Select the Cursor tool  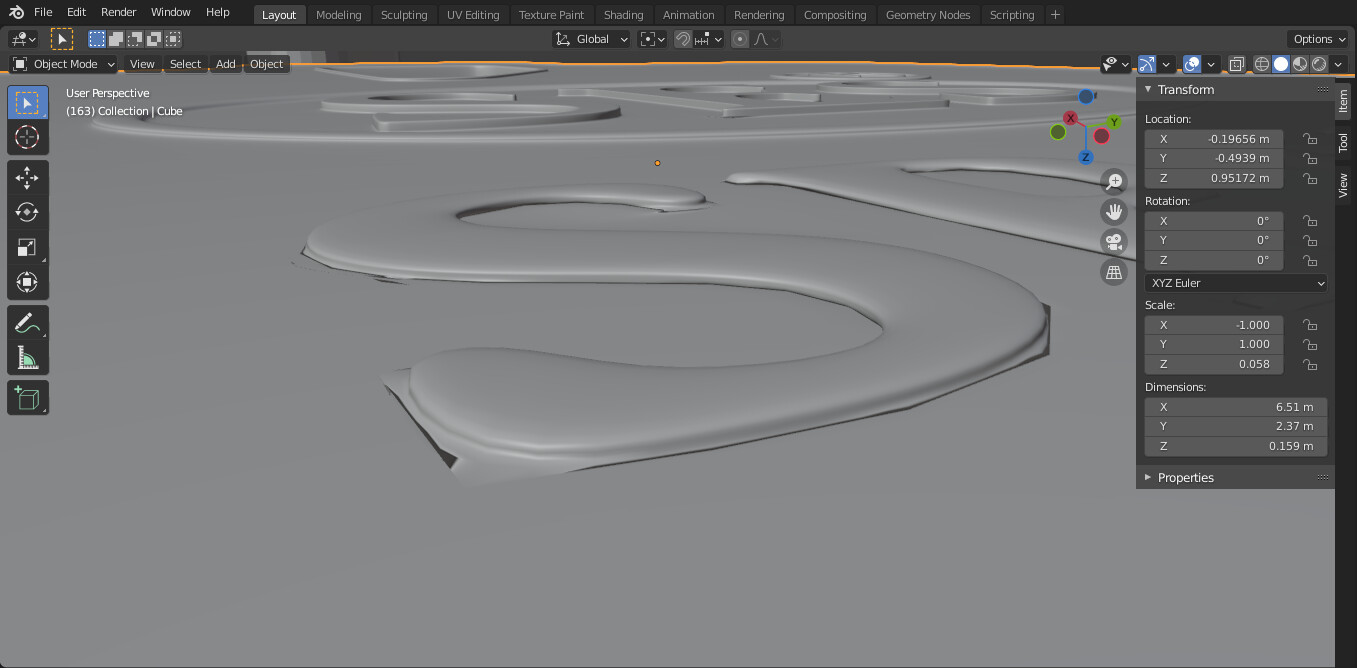point(27,137)
